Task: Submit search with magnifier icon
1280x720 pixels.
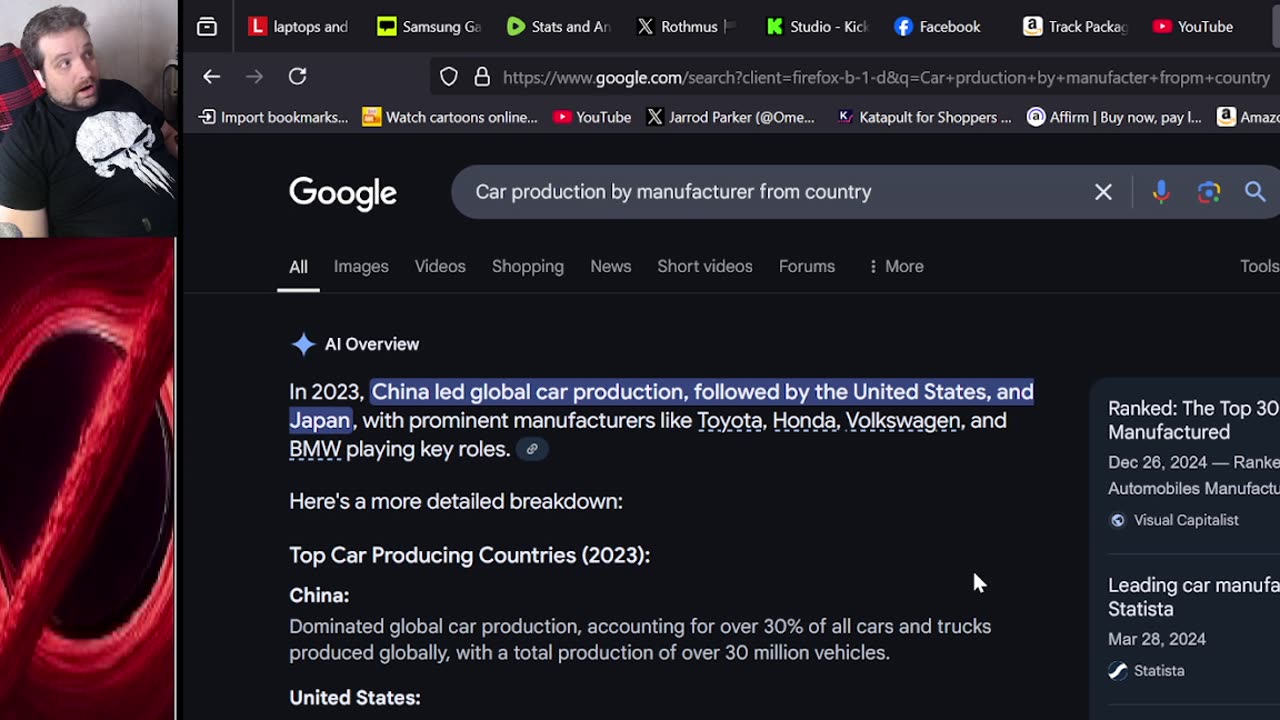Action: pyautogui.click(x=1255, y=192)
